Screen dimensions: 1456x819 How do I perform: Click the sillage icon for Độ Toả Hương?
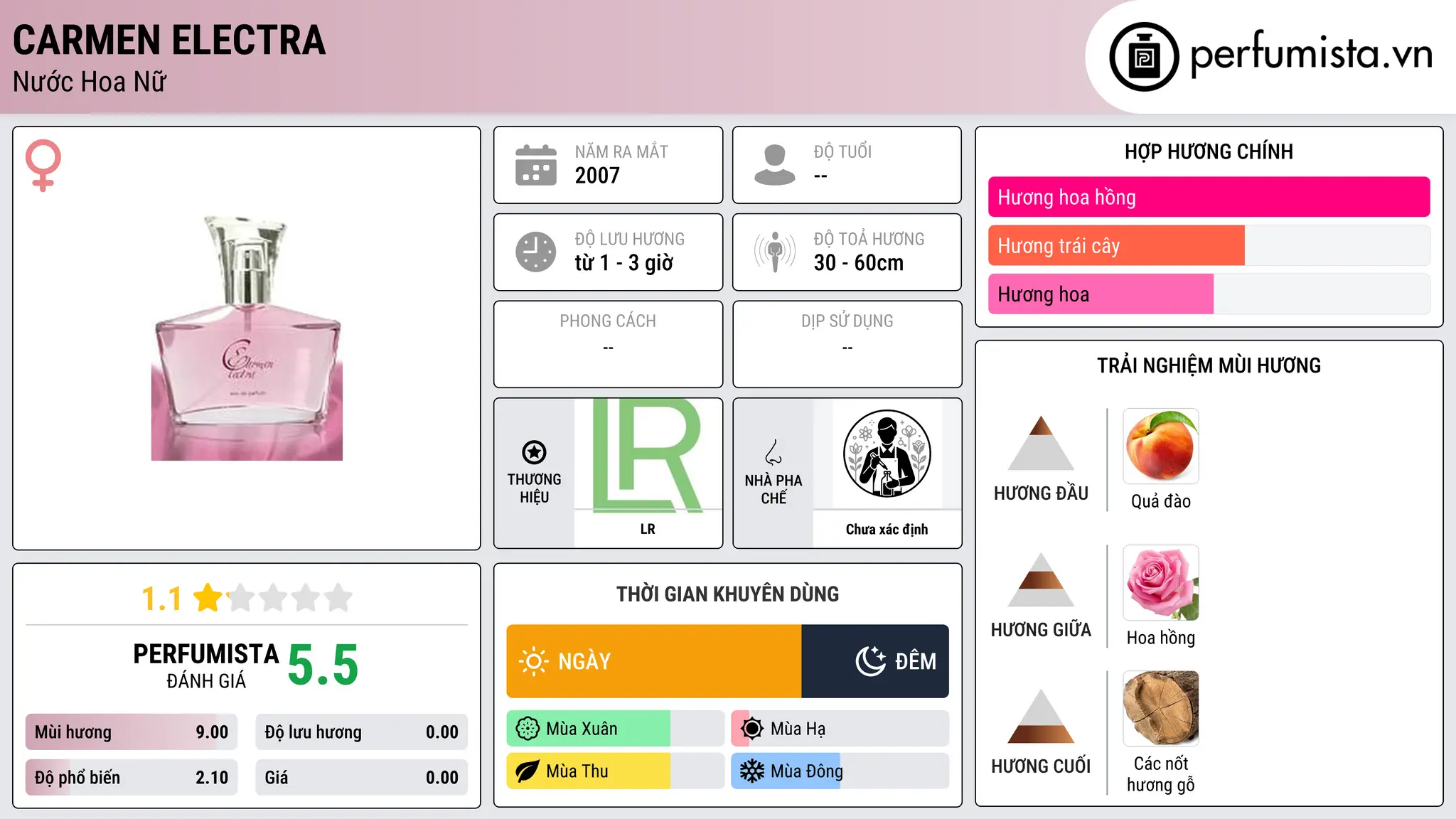click(774, 252)
